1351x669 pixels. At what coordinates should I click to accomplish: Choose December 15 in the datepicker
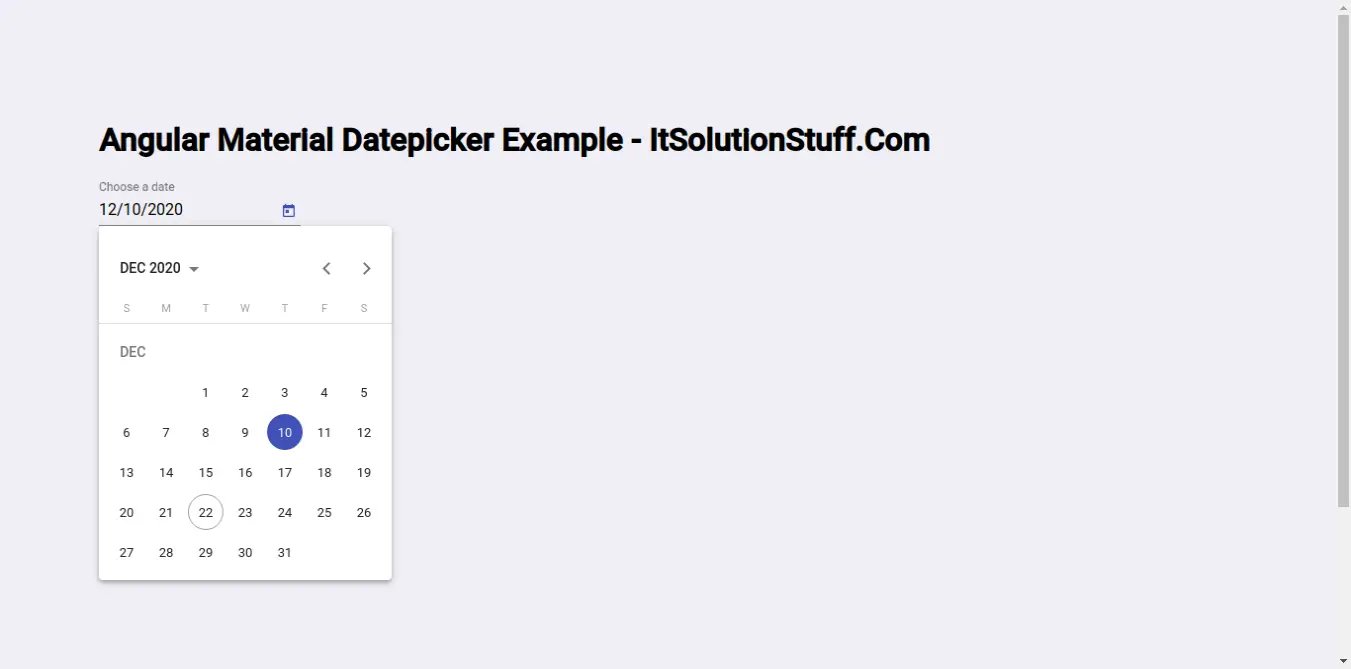205,472
